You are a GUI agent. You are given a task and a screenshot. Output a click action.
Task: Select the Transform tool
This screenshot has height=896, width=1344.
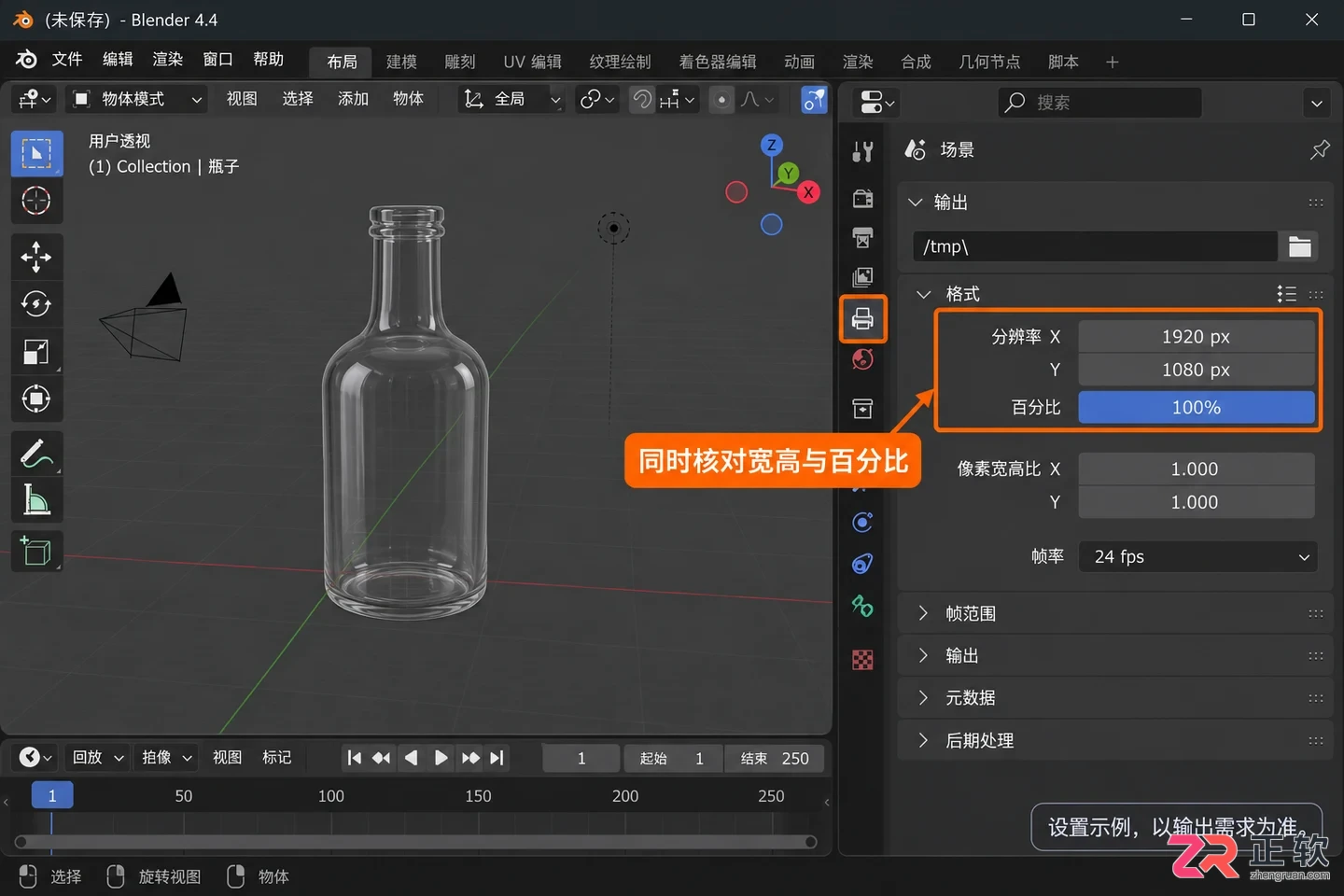pos(36,399)
